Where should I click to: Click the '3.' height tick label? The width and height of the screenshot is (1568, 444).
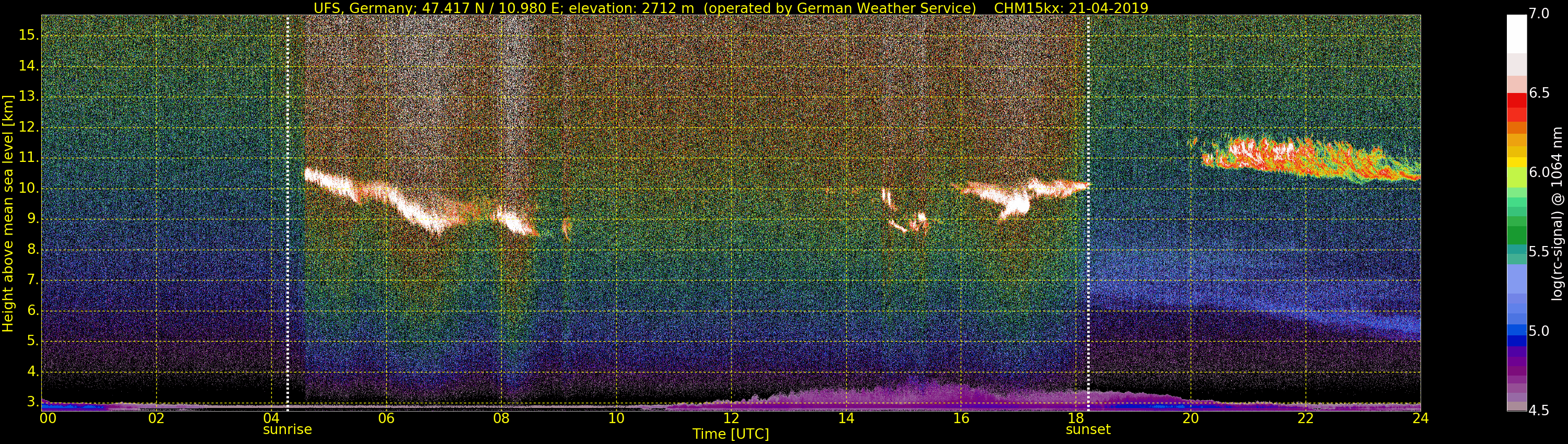point(32,402)
